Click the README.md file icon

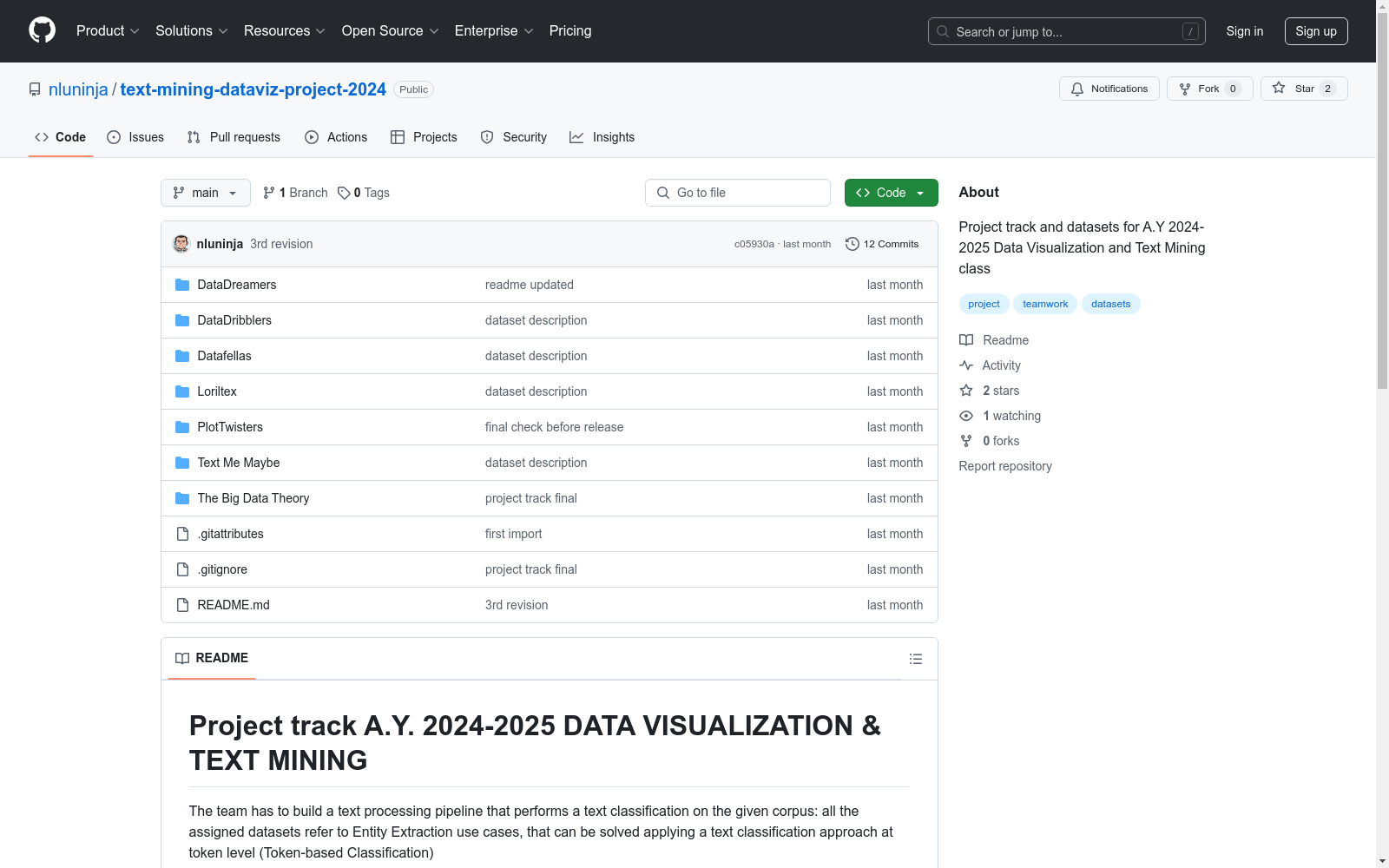tap(182, 605)
